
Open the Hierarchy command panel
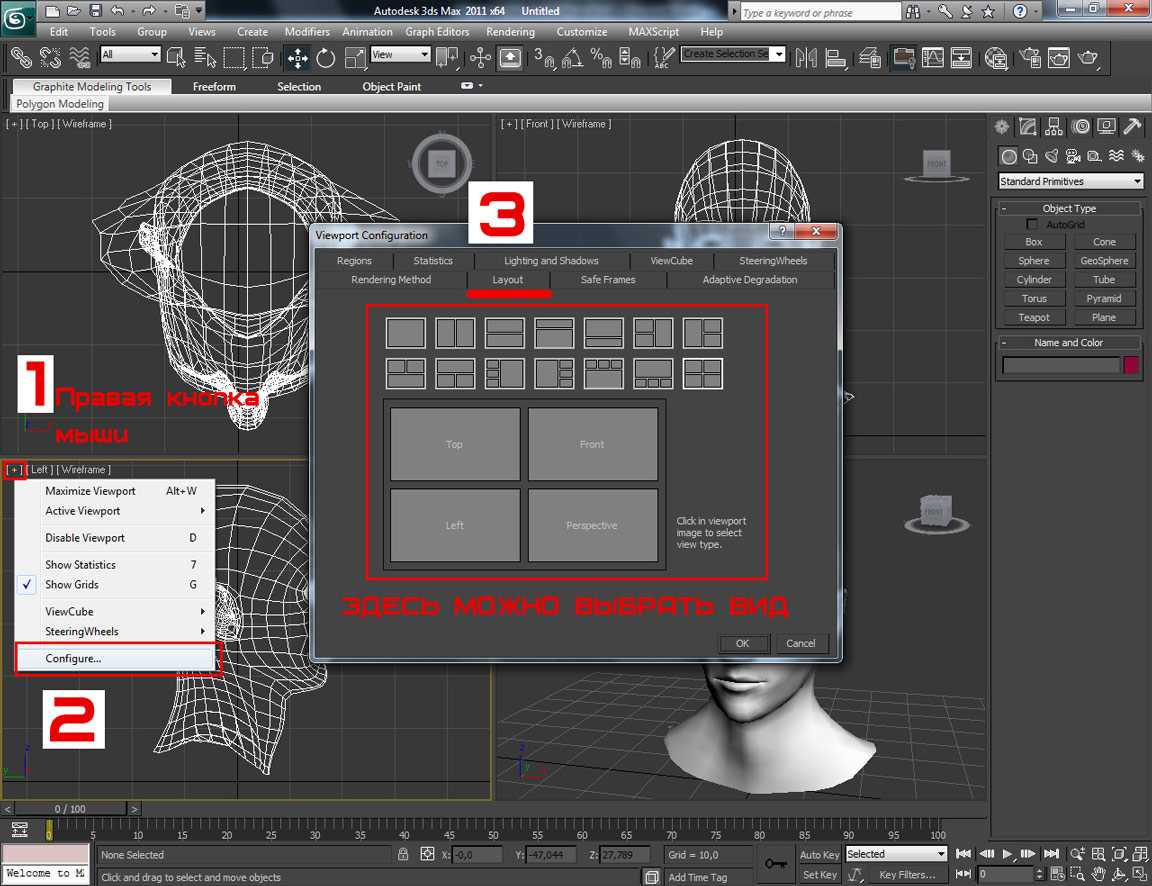click(x=1054, y=127)
